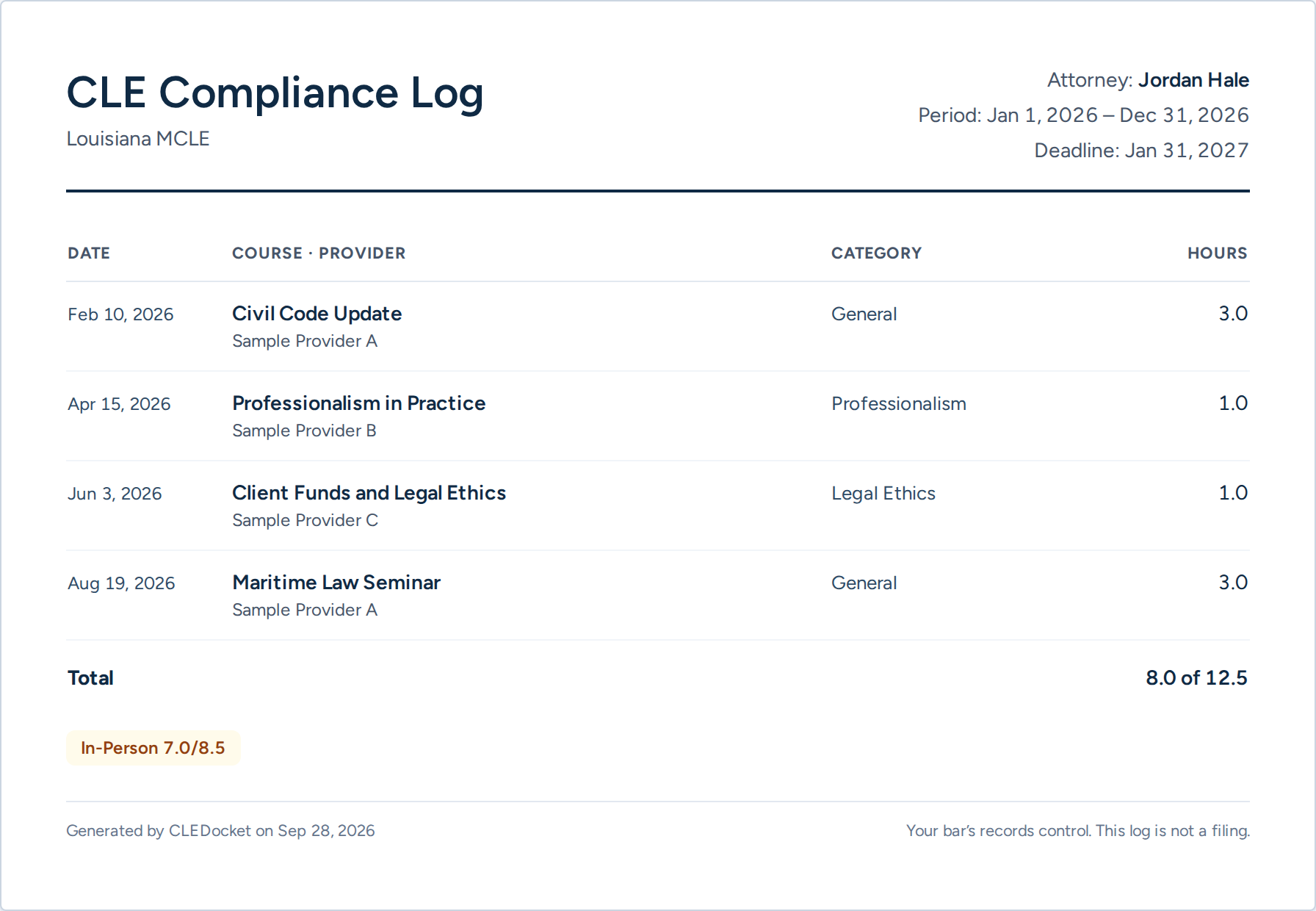Viewport: 1316px width, 911px height.
Task: Click Sample Provider A under Maritime Law Seminar
Action: [x=305, y=610]
